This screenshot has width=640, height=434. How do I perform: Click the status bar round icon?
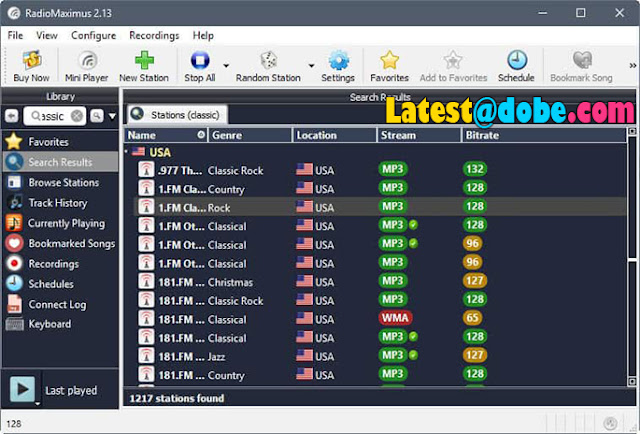pos(611,423)
